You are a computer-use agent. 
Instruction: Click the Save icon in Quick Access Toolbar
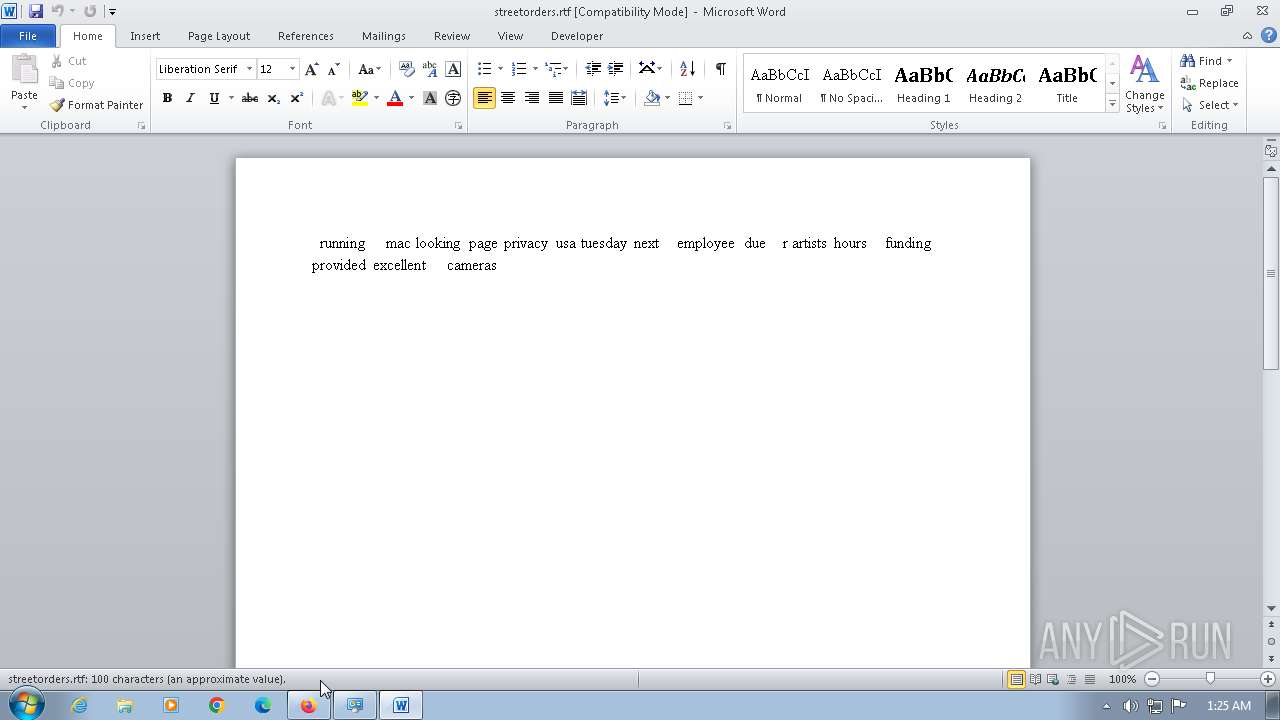click(36, 11)
